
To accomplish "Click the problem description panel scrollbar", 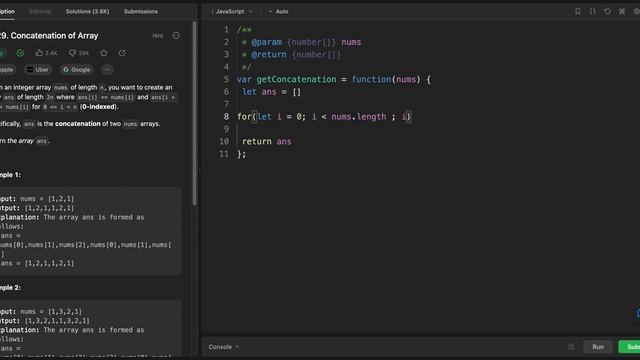I will (195, 113).
